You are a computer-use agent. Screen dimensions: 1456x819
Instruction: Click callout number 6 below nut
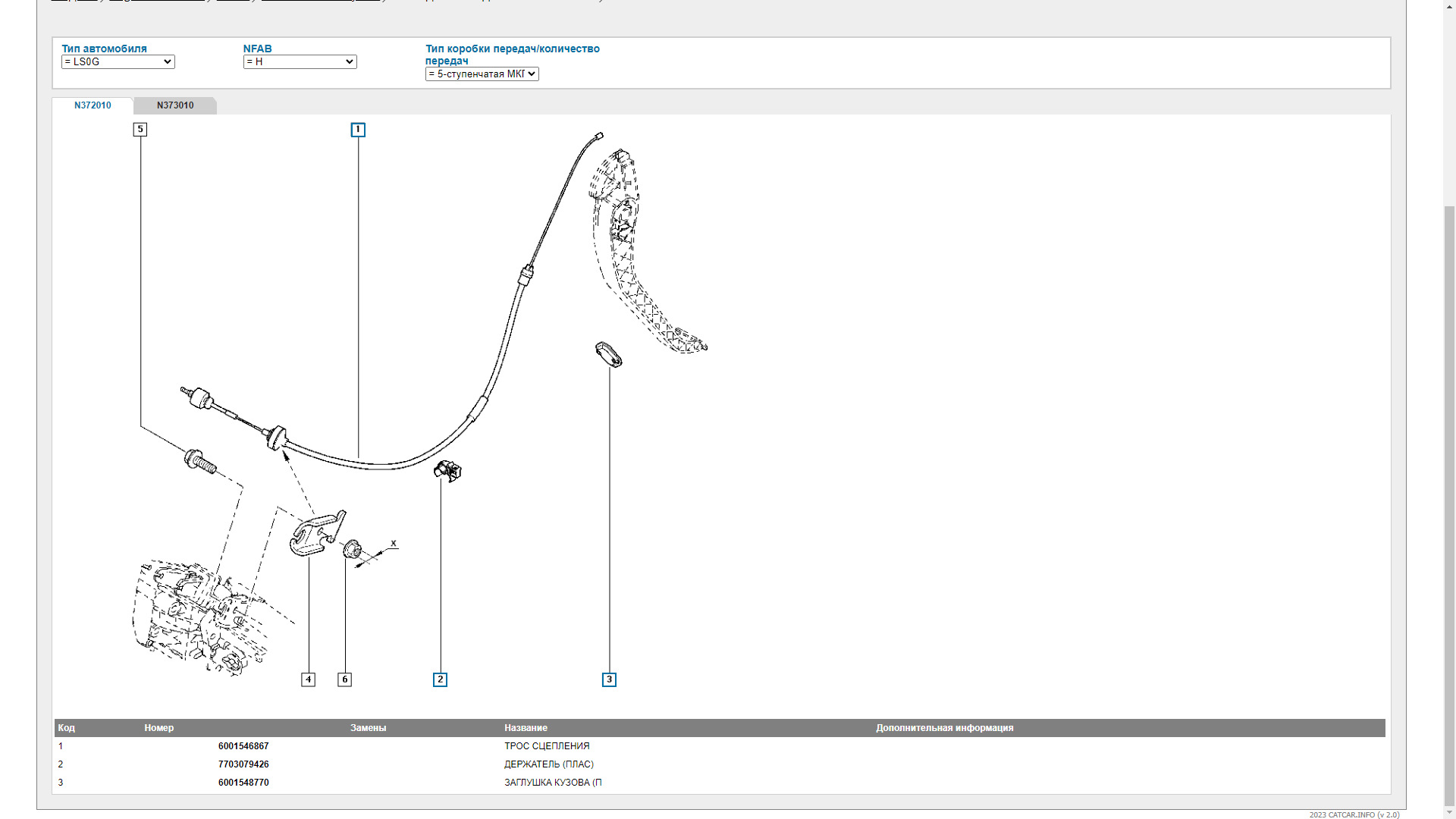pyautogui.click(x=344, y=679)
